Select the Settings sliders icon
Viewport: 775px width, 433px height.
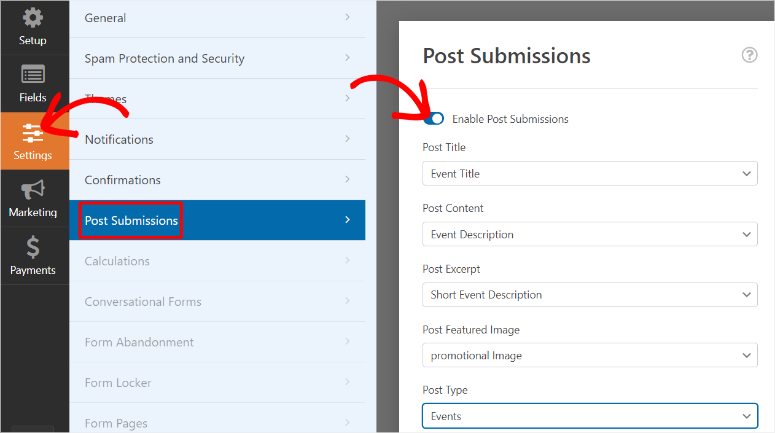[33, 133]
